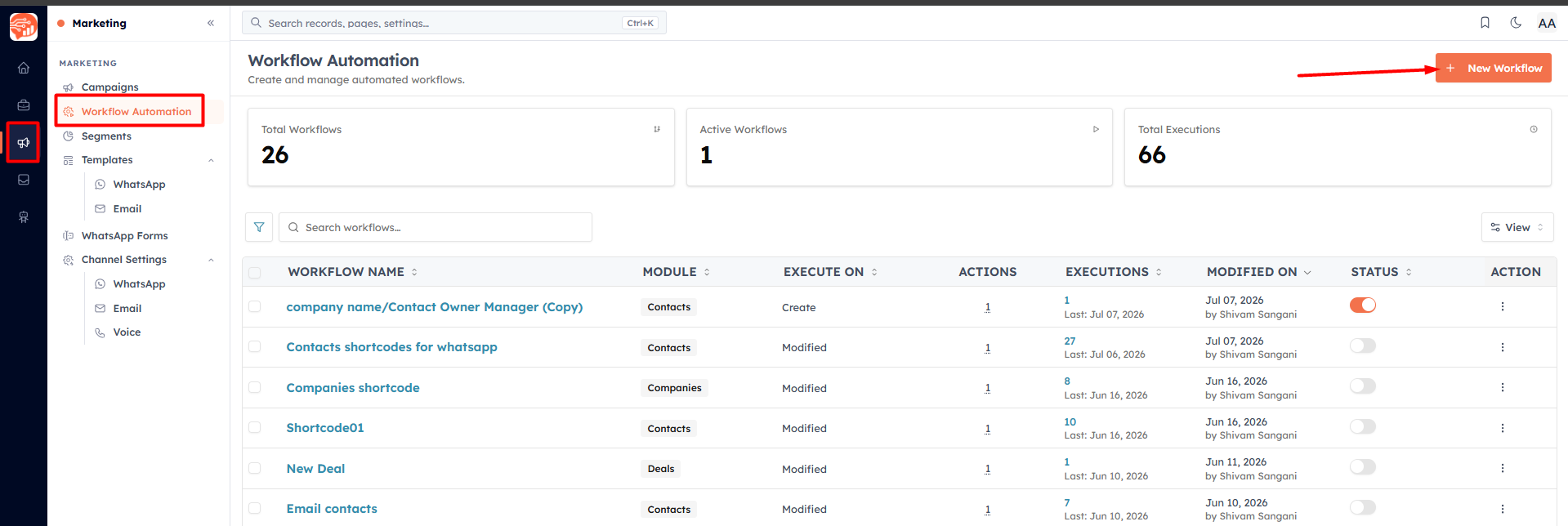This screenshot has height=526, width=1568.
Task: Select the megaphone Marketing rail icon
Action: point(24,143)
